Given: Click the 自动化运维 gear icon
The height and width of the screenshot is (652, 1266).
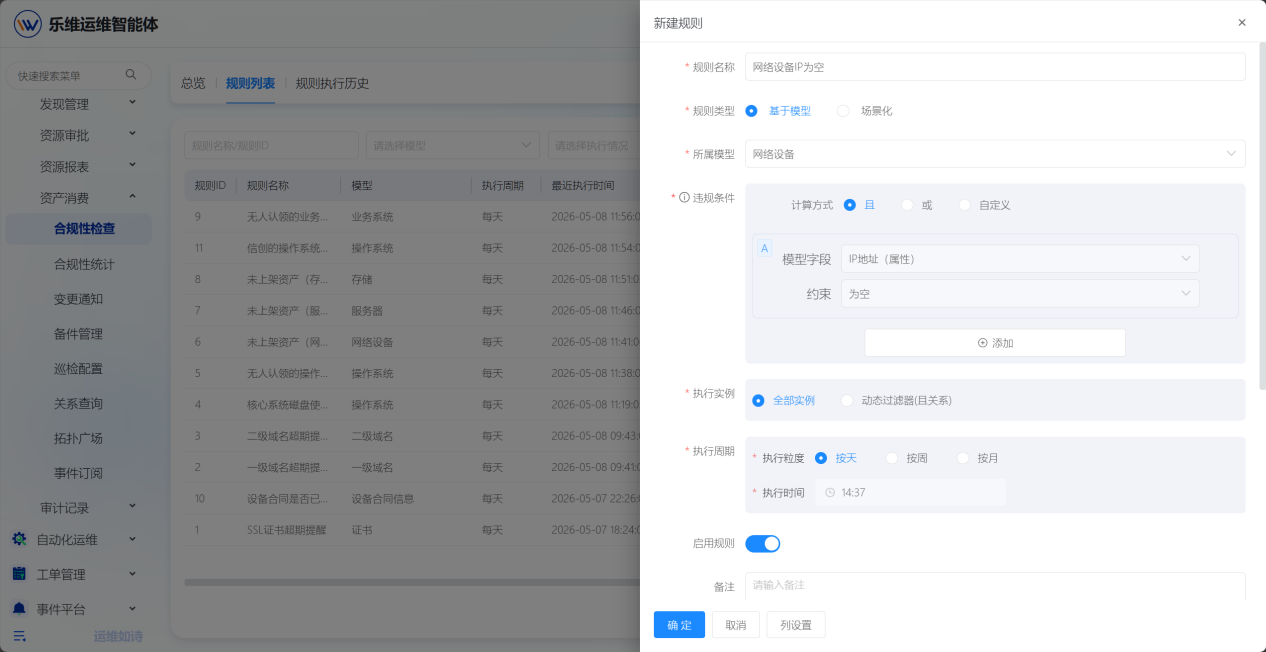Looking at the screenshot, I should [19, 539].
